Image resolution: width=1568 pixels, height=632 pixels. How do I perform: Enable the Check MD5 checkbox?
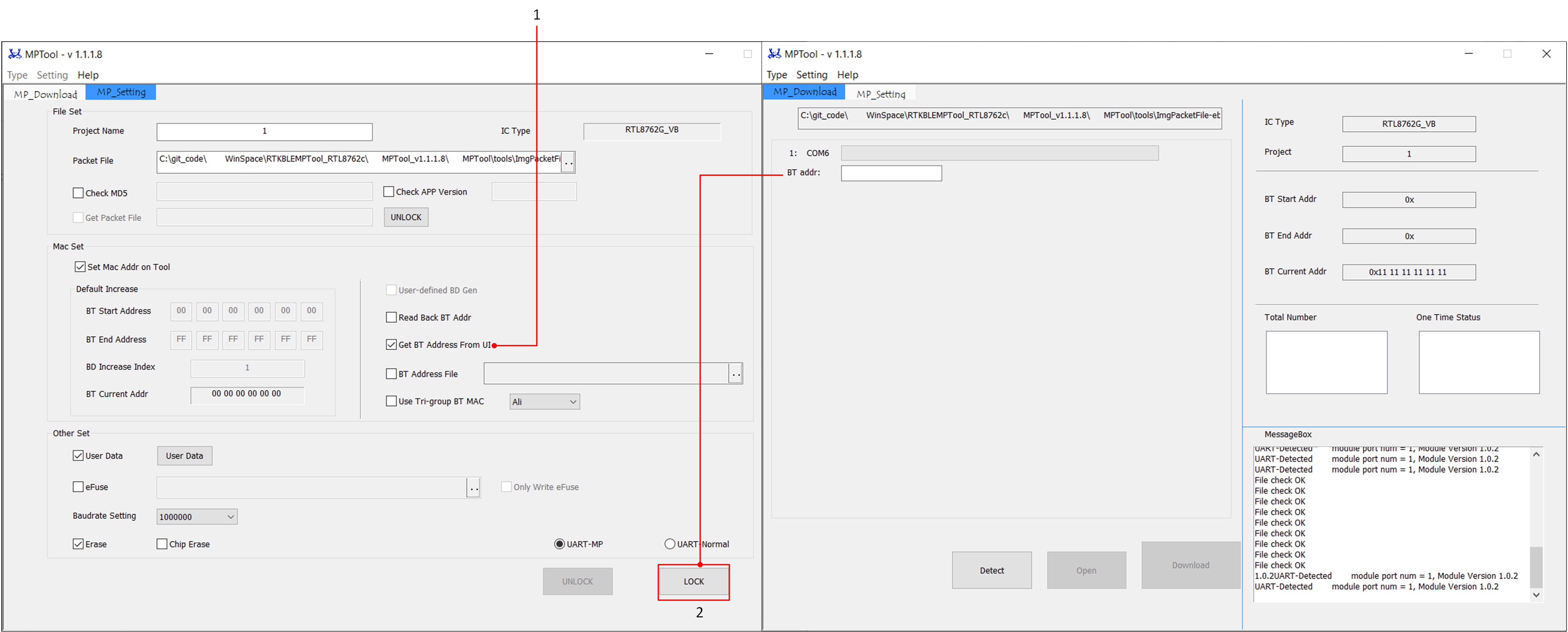coord(79,193)
